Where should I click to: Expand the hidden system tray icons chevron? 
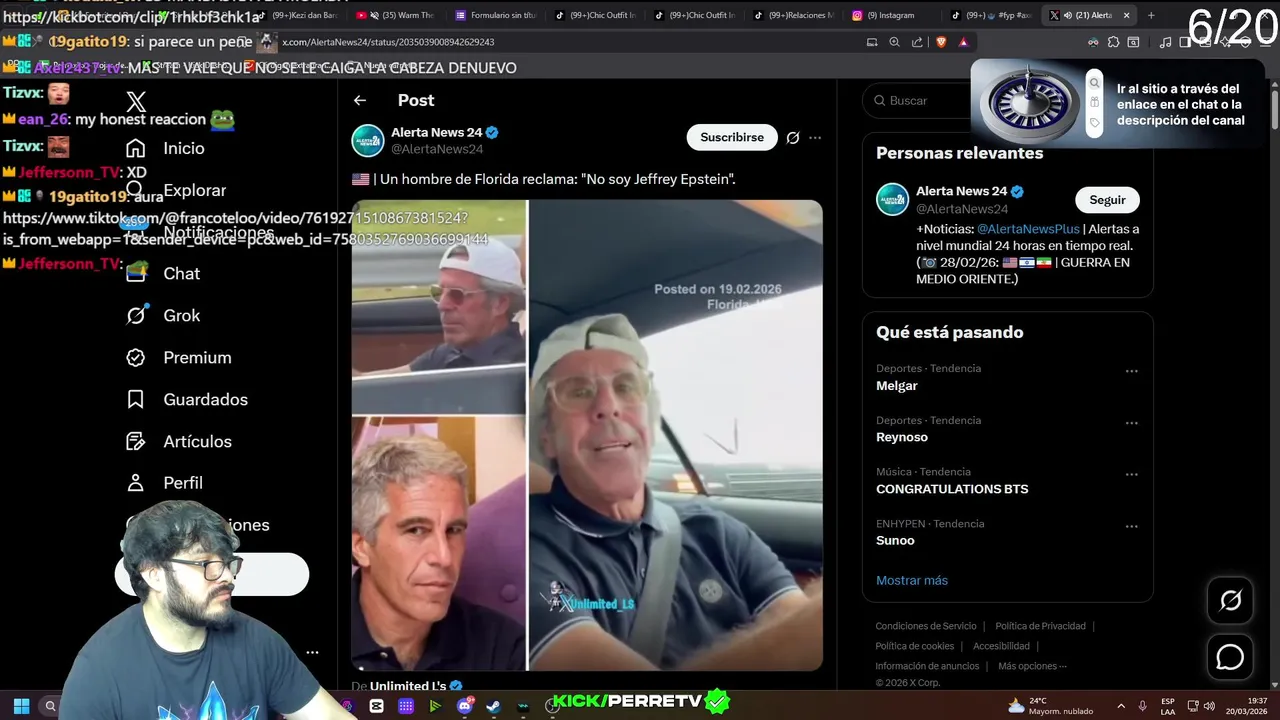point(1120,706)
